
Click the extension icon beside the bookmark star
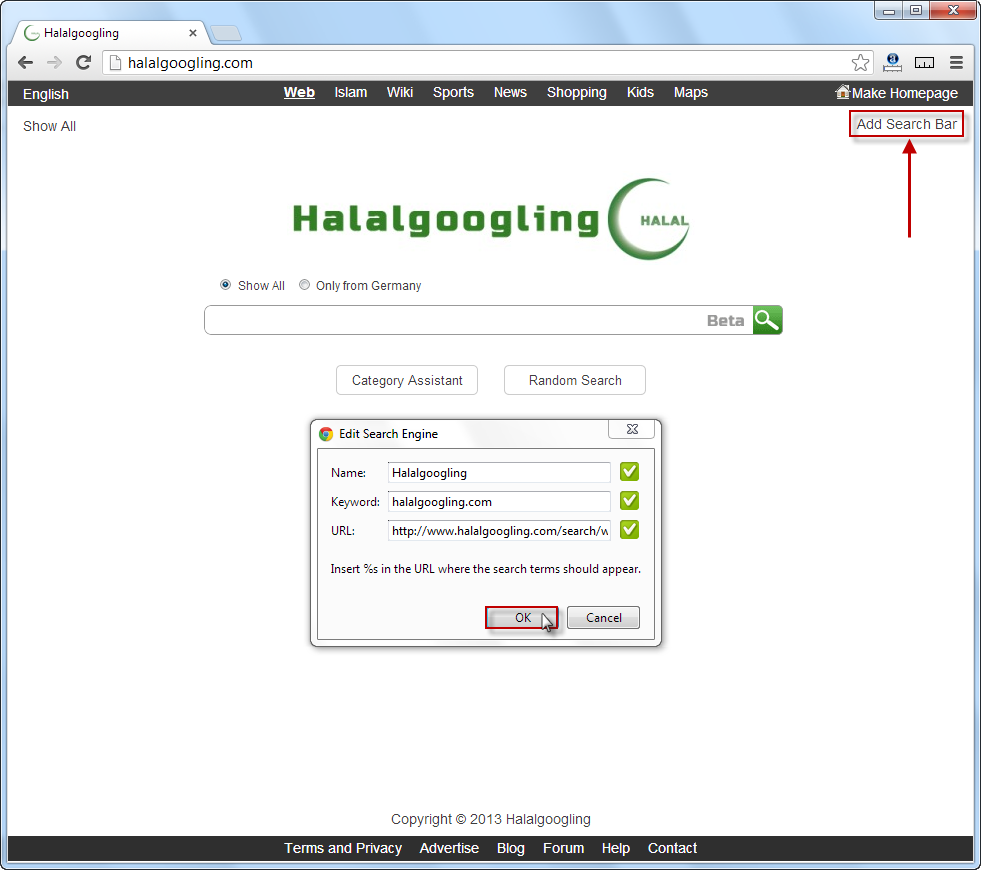click(x=893, y=63)
